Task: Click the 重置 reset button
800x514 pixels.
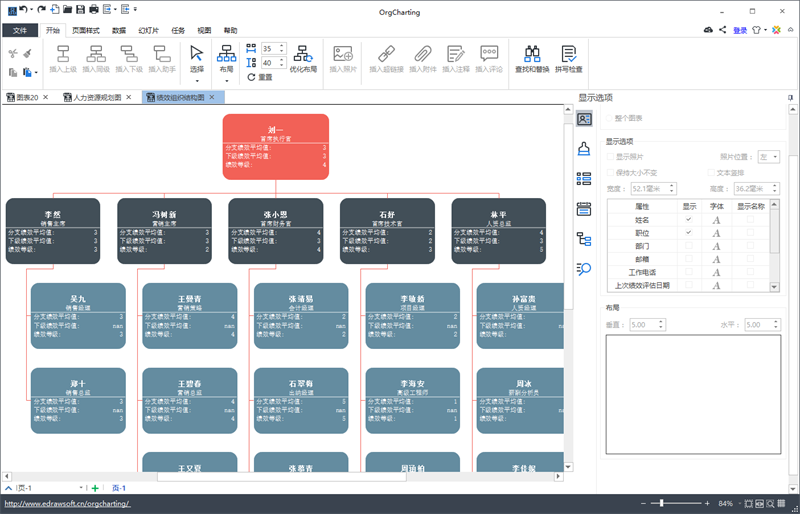Action: click(x=260, y=77)
